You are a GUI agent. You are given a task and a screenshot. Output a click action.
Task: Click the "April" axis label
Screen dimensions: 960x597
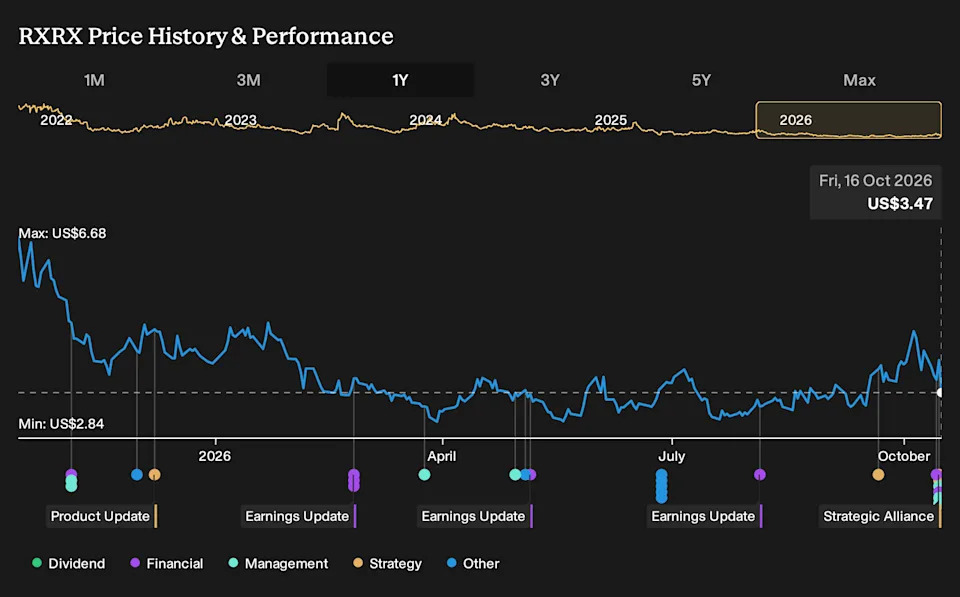(x=442, y=456)
